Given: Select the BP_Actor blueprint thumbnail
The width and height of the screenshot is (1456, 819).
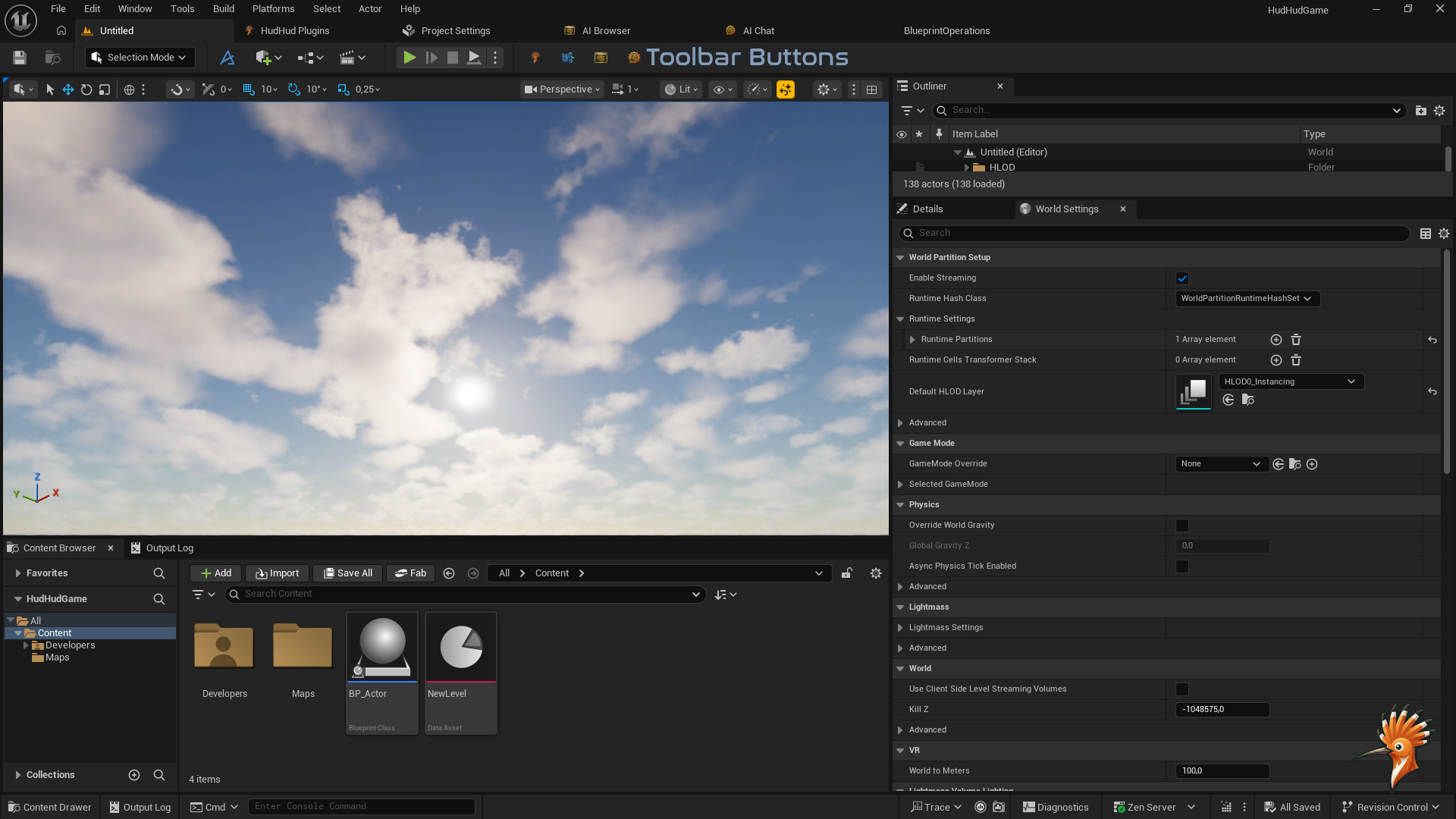Looking at the screenshot, I should coord(382,647).
